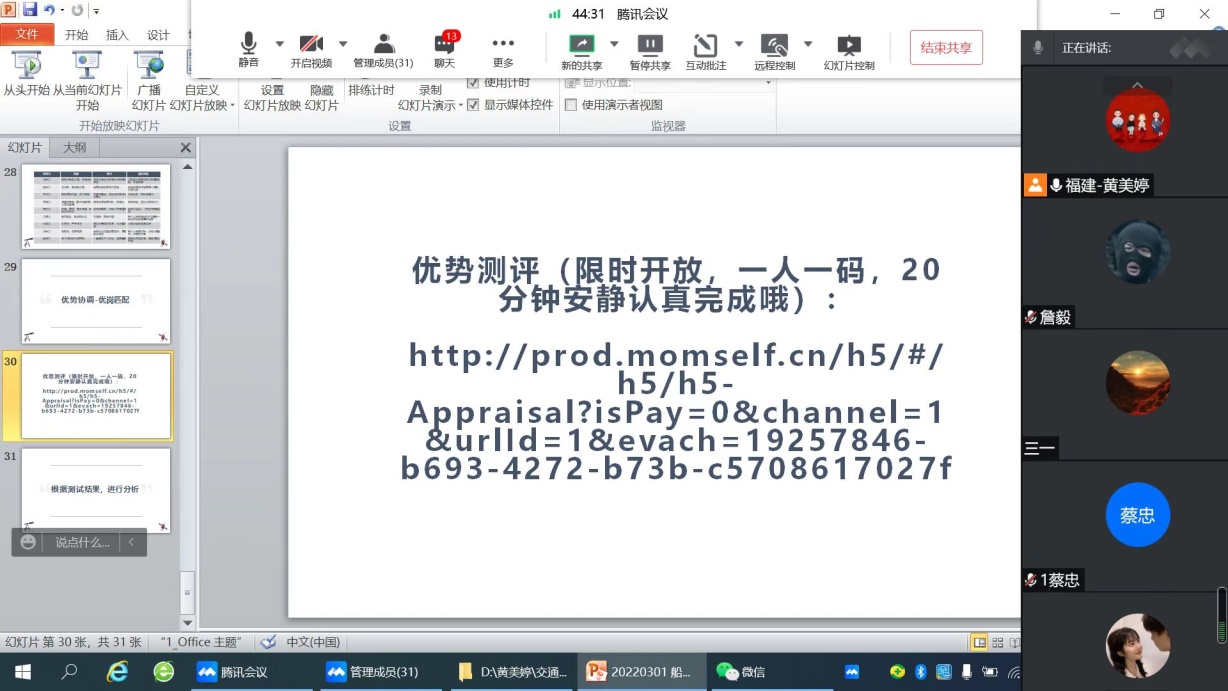Open the 聊天 chat with 13 unread
1228x691 pixels.
444,48
